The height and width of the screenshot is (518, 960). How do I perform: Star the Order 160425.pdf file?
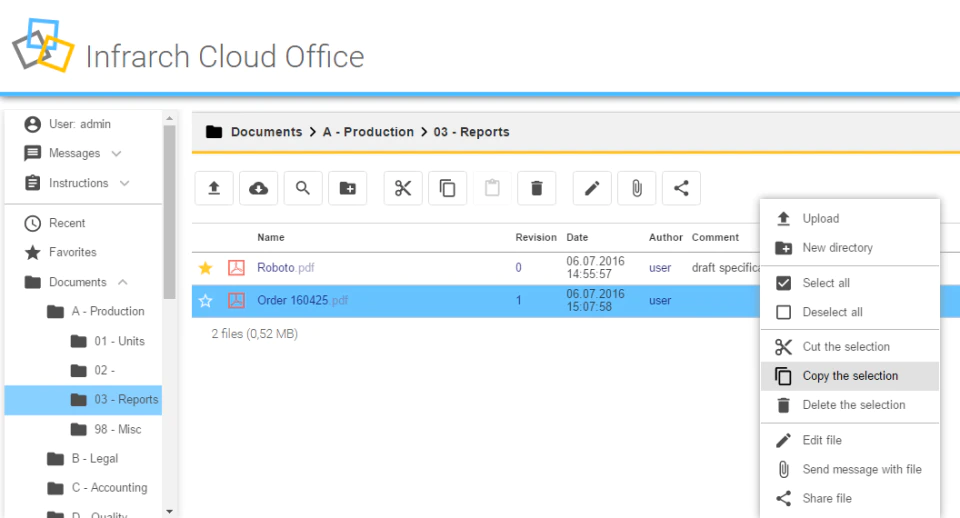point(206,301)
